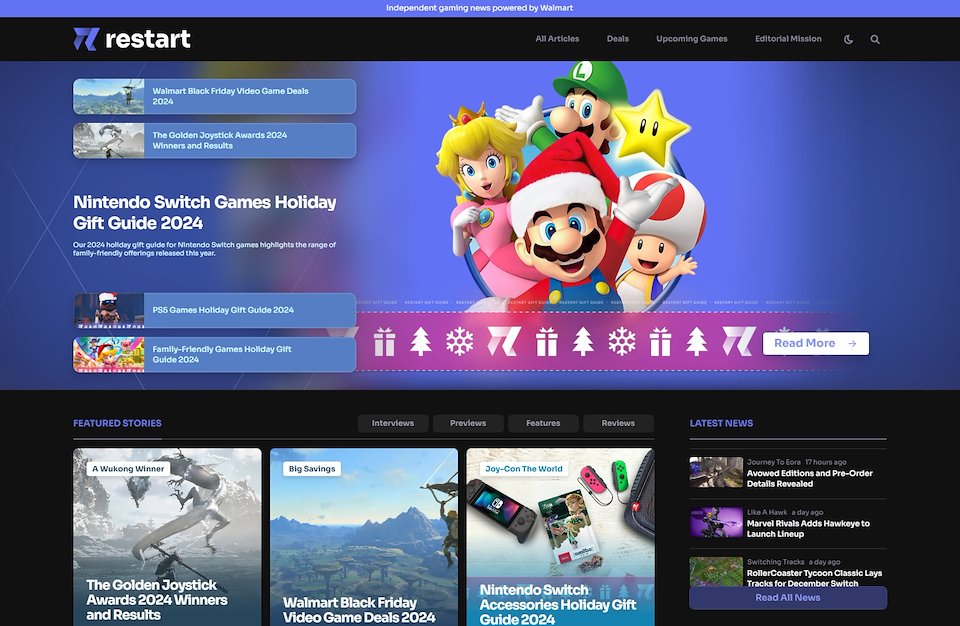Open PS5 Games Holiday Gift Guide card

(214, 310)
